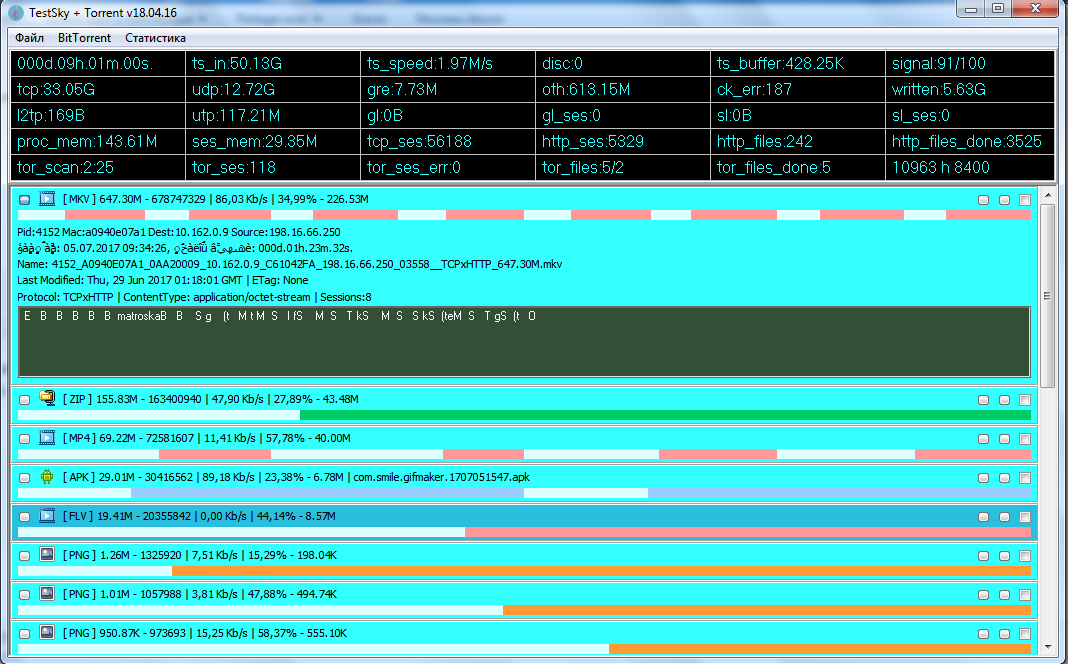Click the ZIP archive file icon
The image size is (1068, 664).
[x=47, y=399]
